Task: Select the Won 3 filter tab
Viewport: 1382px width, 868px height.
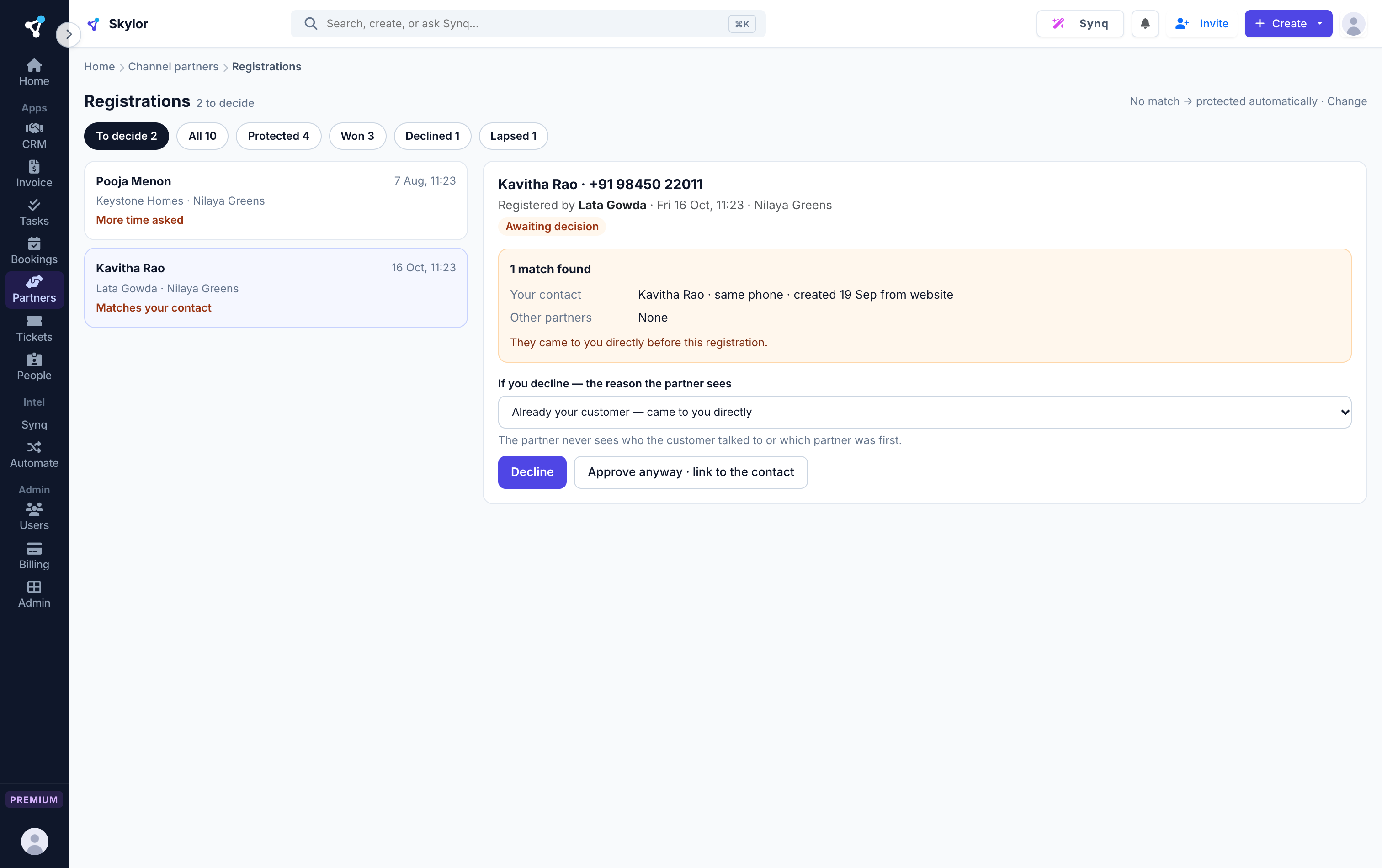Action: [x=357, y=136]
